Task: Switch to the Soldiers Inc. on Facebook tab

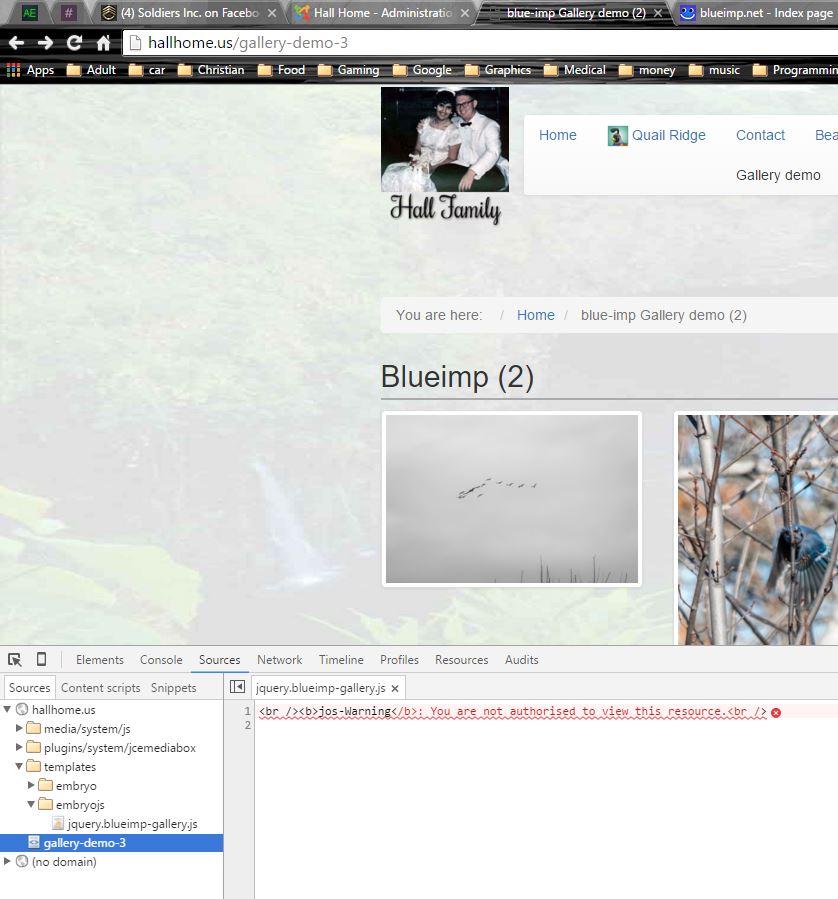Action: pyautogui.click(x=182, y=13)
